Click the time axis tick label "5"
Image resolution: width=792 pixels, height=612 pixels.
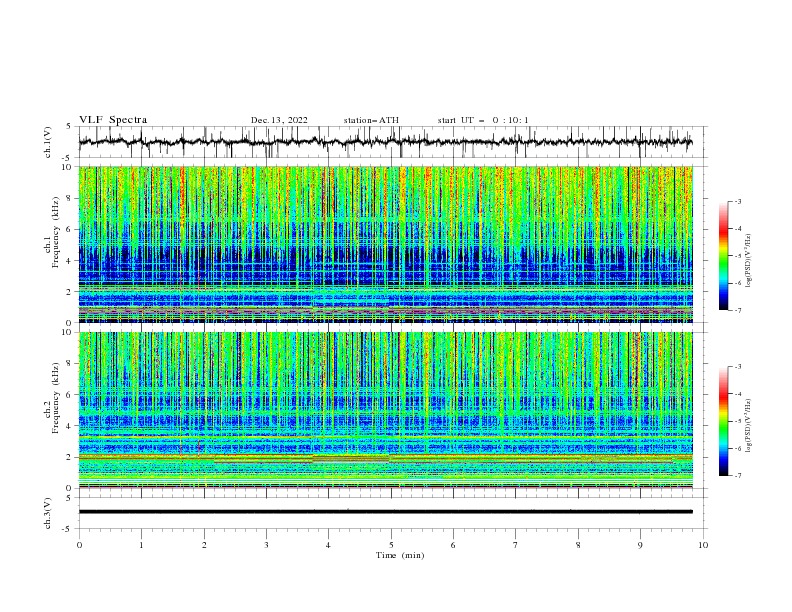tap(391, 545)
